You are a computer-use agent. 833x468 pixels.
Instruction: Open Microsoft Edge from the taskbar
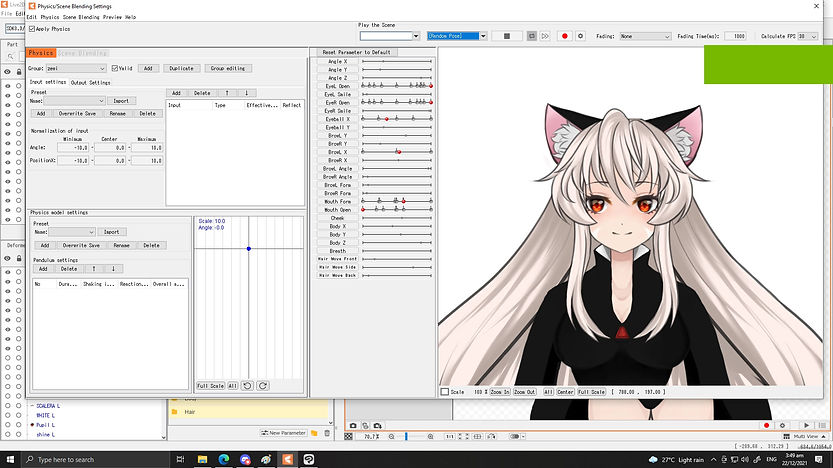pos(224,460)
